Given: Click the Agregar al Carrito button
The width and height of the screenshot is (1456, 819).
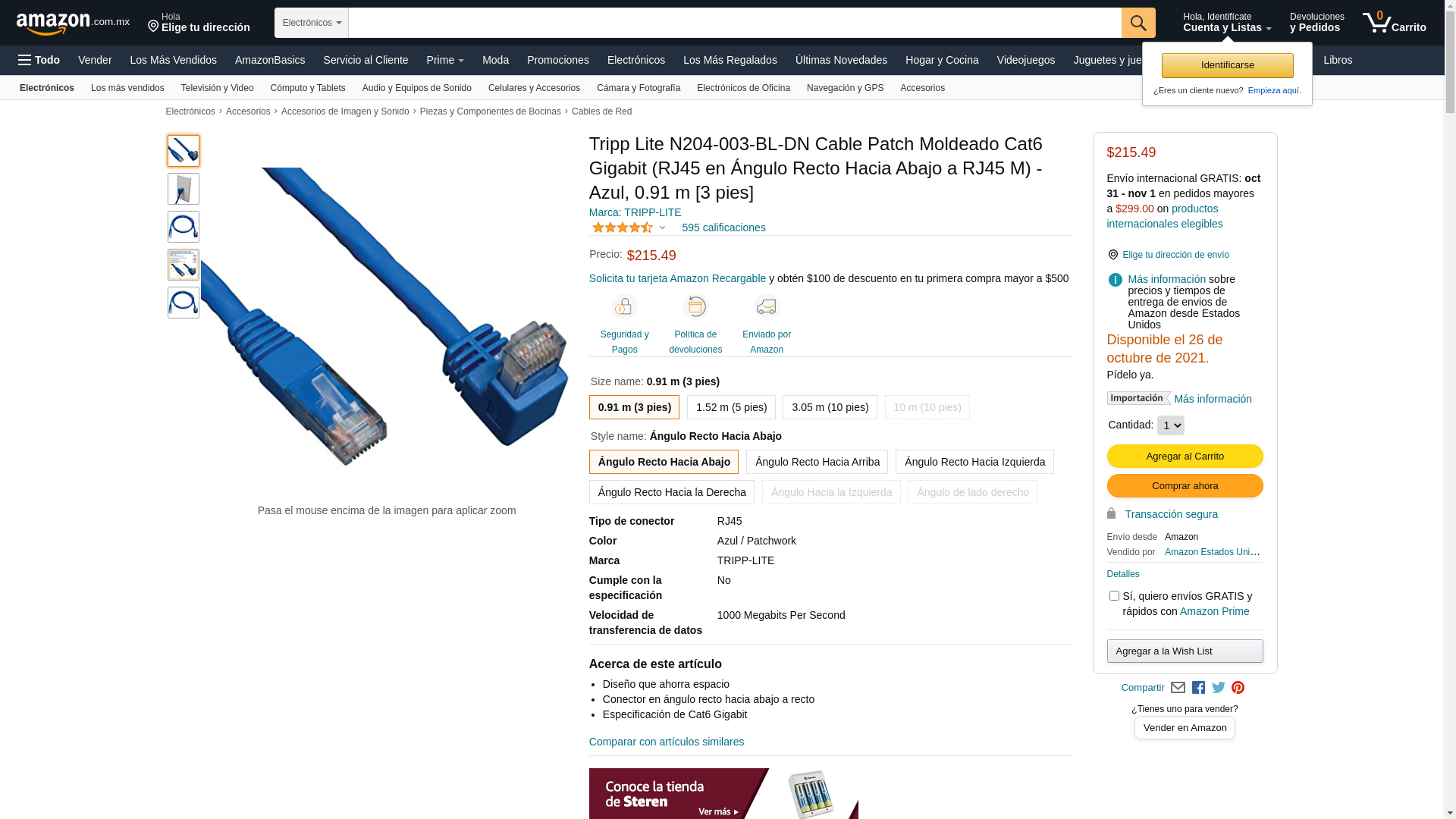Looking at the screenshot, I should click(x=1185, y=456).
